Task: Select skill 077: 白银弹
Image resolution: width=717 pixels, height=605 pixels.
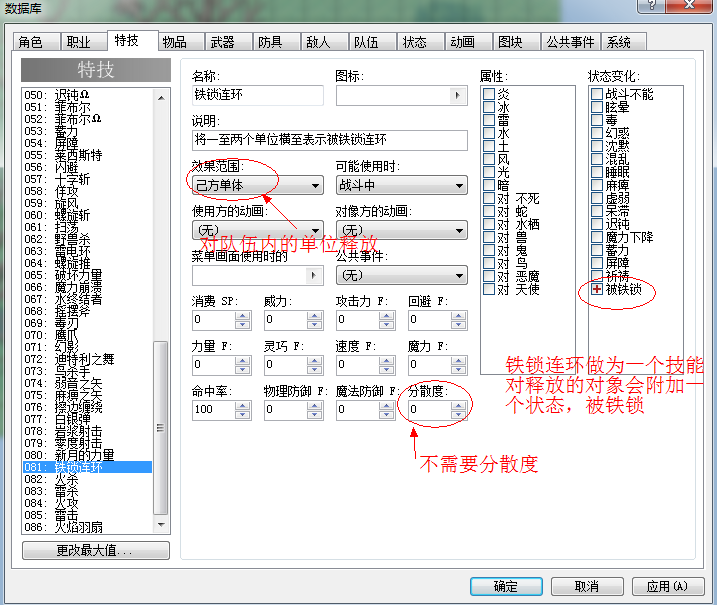Action: [87, 419]
